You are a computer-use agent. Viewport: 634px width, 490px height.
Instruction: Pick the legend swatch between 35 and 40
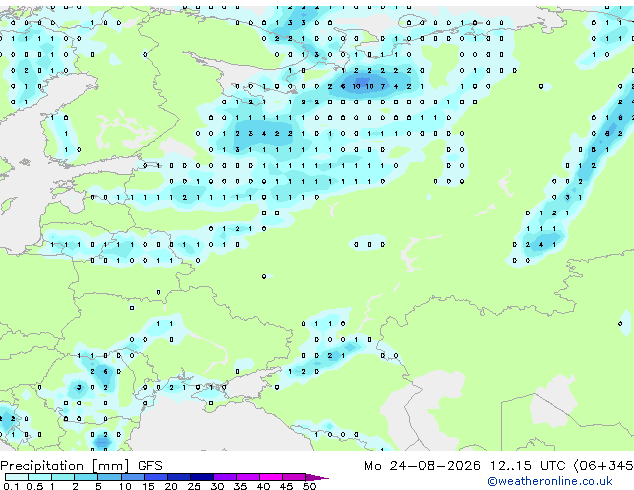pos(248,477)
